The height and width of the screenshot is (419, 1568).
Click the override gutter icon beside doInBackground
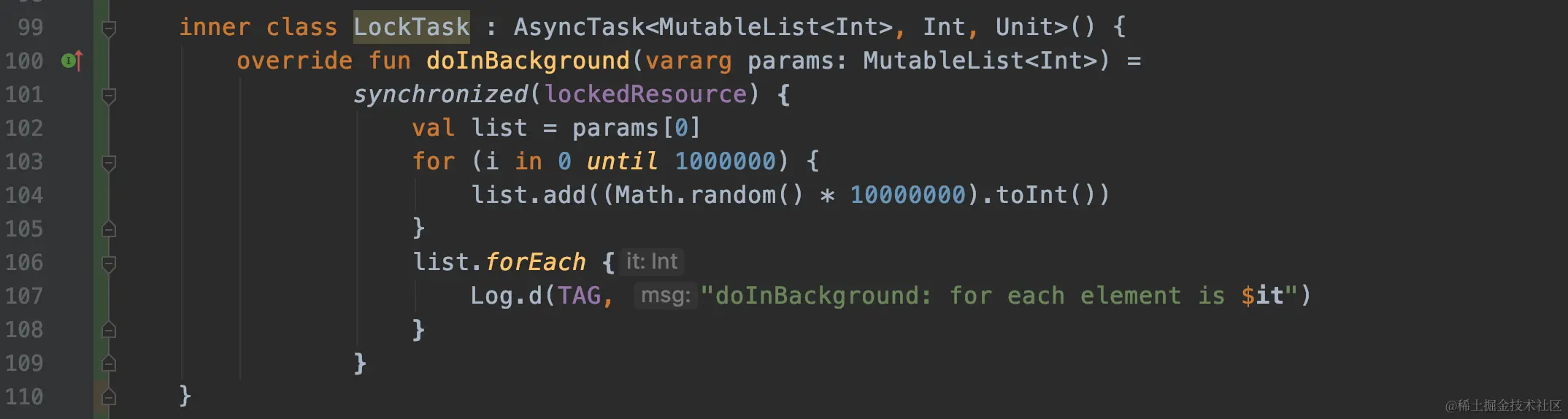(x=72, y=61)
